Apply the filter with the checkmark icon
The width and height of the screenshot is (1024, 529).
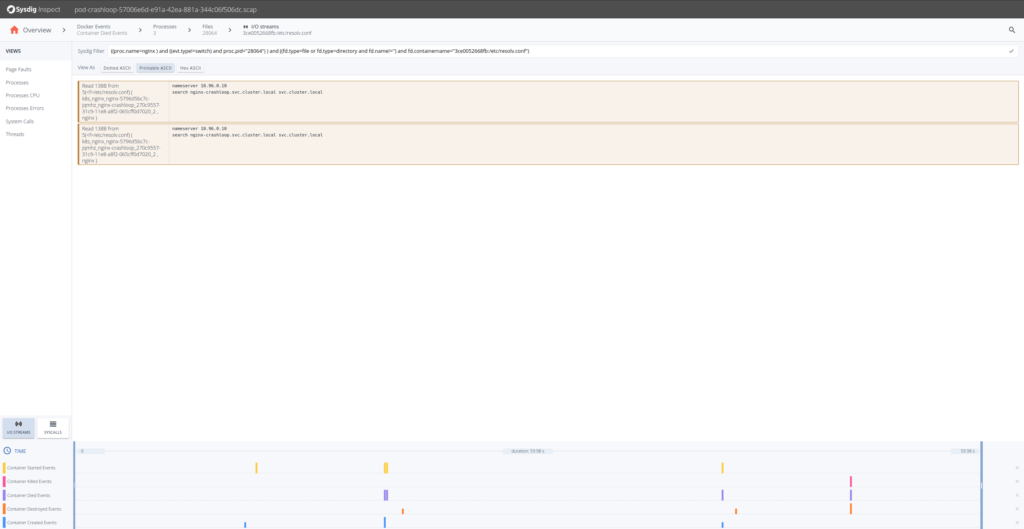point(1012,51)
